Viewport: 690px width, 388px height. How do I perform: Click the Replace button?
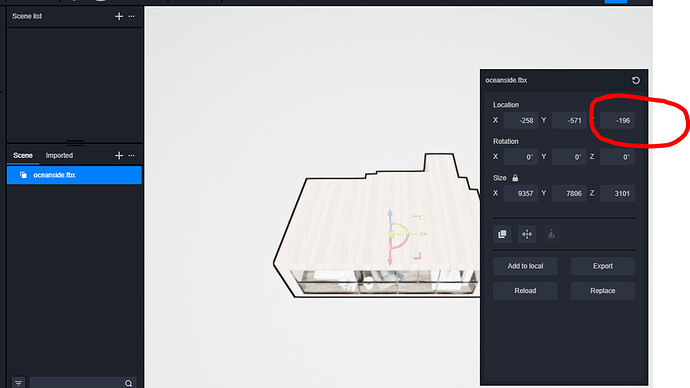tap(602, 291)
